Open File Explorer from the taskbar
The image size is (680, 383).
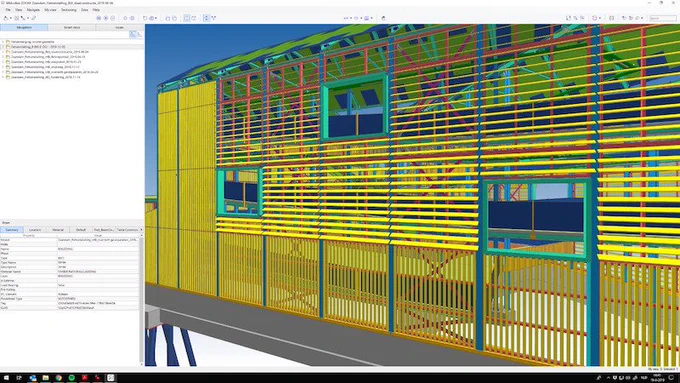[x=46, y=378]
